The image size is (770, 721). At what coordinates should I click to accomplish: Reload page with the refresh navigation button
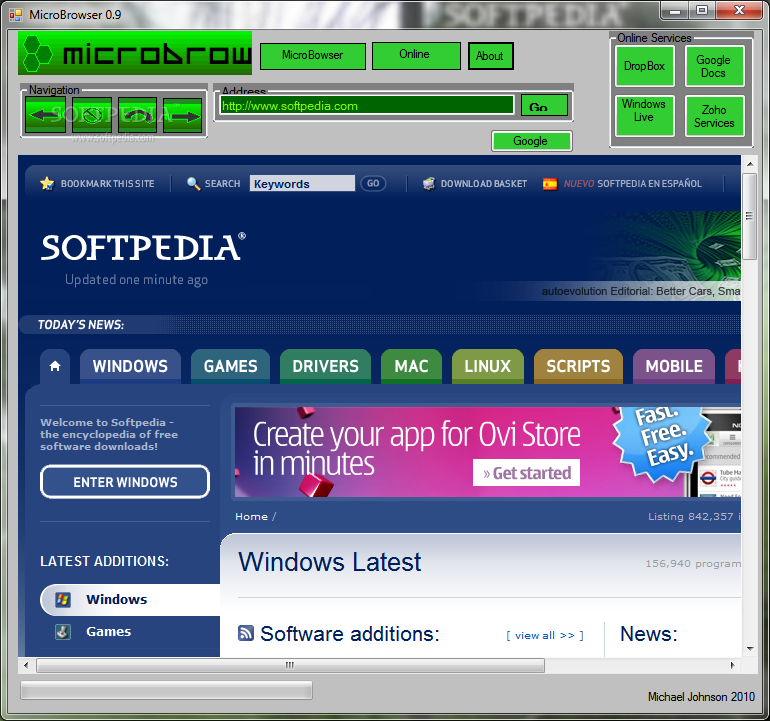[x=138, y=115]
